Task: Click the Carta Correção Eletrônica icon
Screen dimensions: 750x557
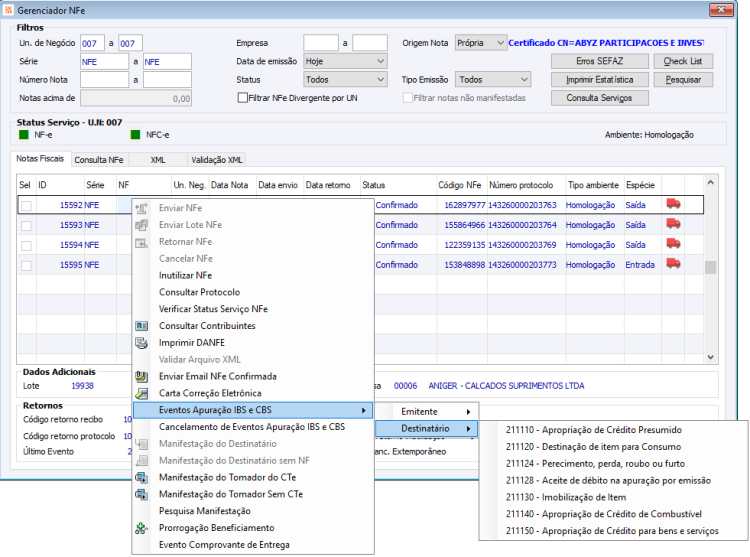Action: [142, 393]
